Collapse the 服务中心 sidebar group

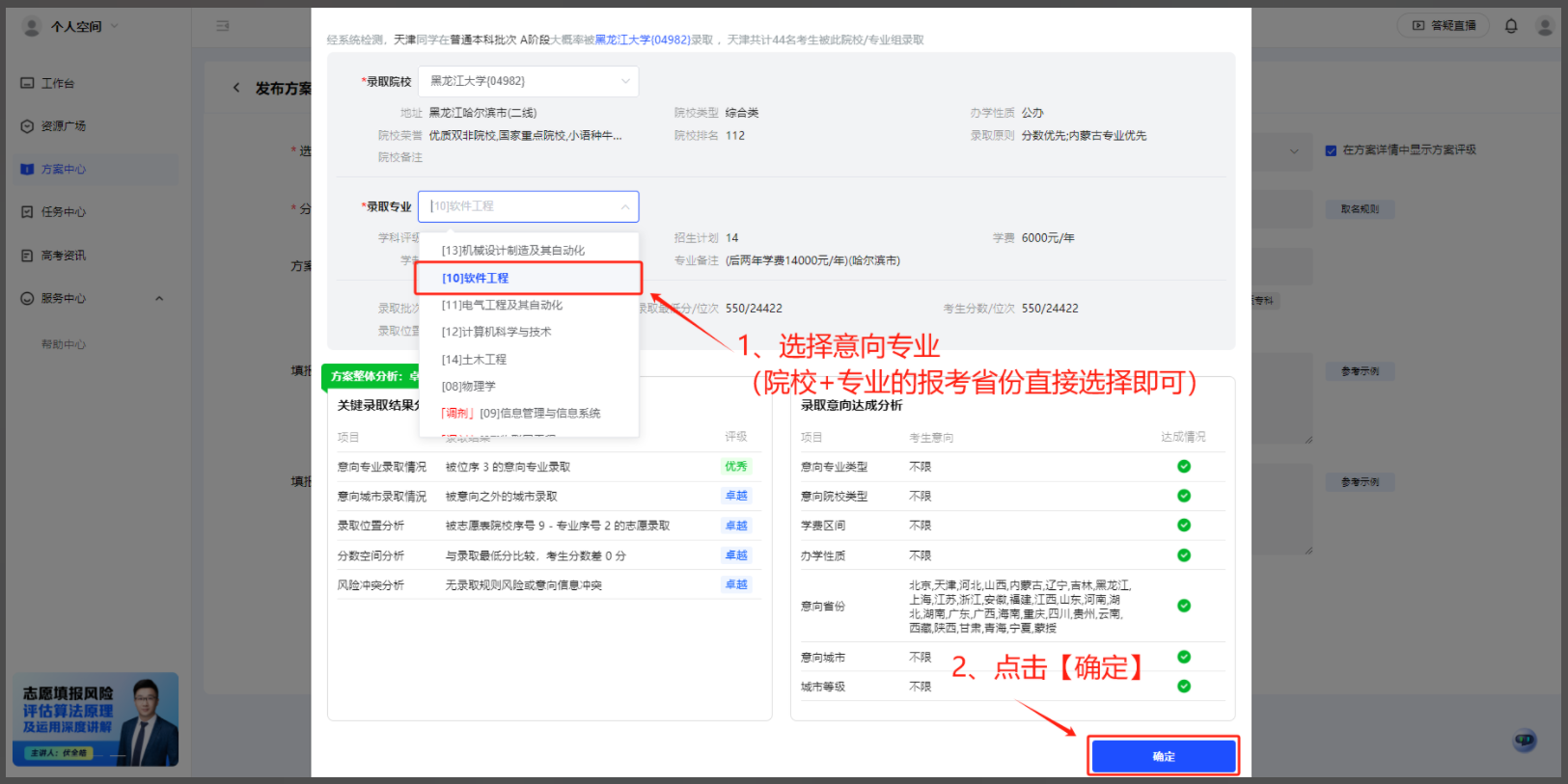coord(159,299)
